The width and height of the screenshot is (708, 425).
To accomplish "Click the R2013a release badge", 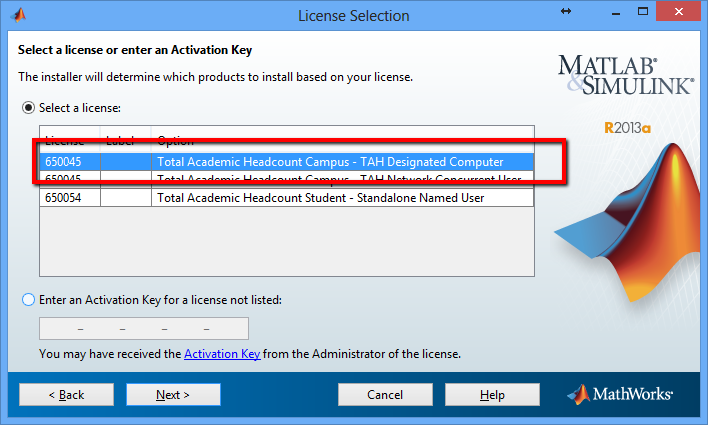I will point(628,128).
